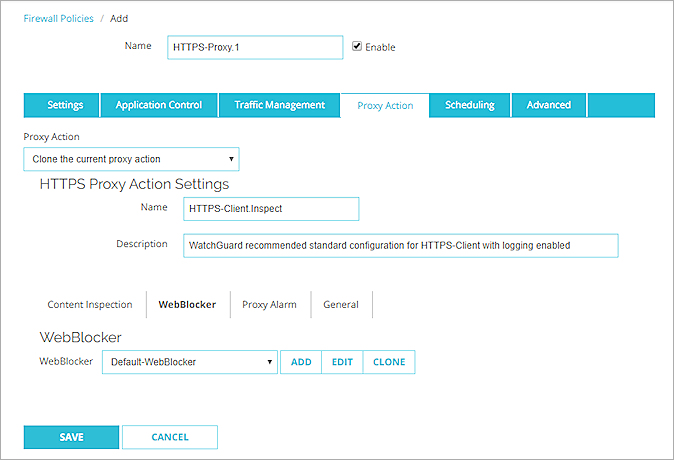Open the Proxy Action dropdown
The width and height of the screenshot is (674, 460).
[131, 159]
